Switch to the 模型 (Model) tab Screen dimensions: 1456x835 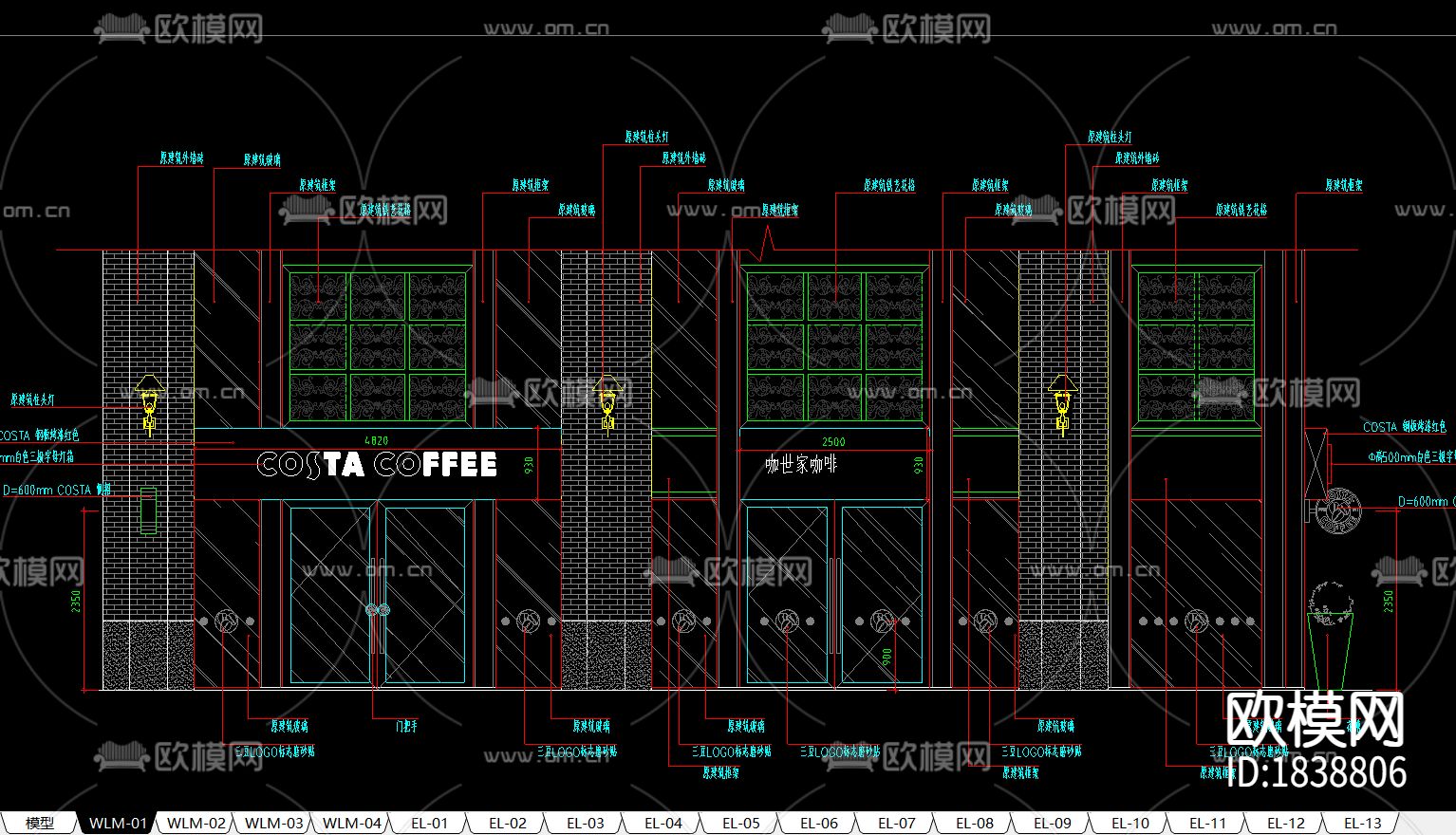point(39,823)
